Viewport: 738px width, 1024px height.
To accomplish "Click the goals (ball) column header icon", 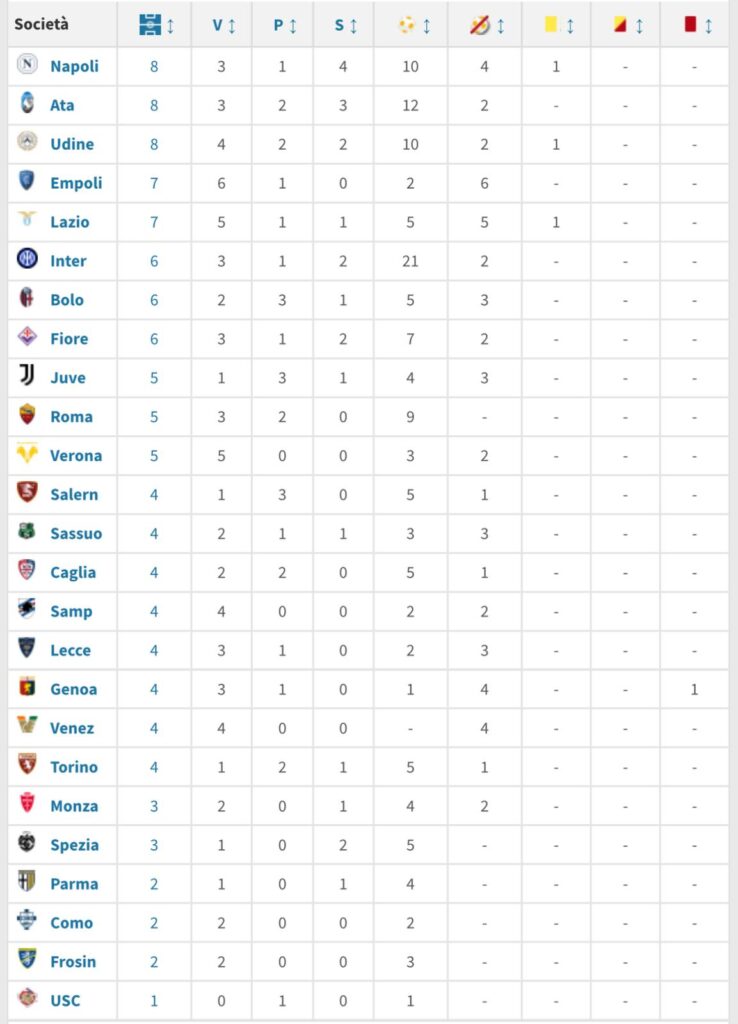I will 408,25.
